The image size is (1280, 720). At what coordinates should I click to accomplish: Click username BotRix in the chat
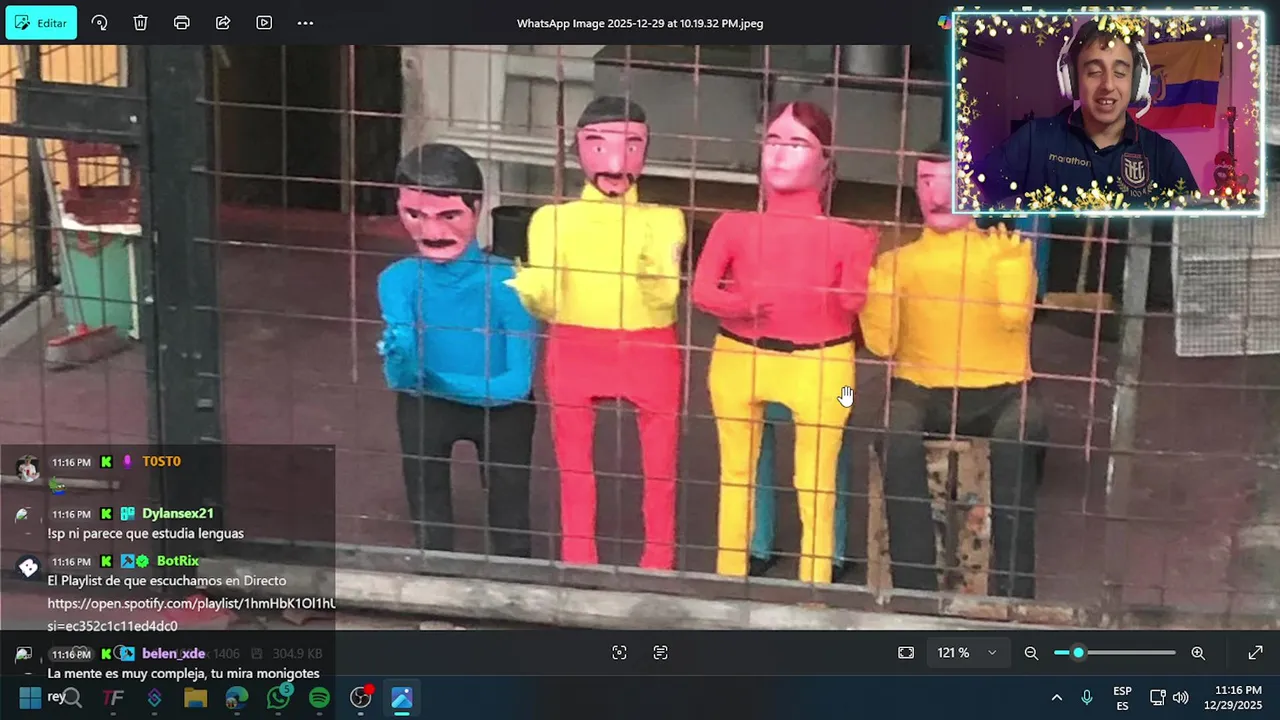(x=177, y=561)
